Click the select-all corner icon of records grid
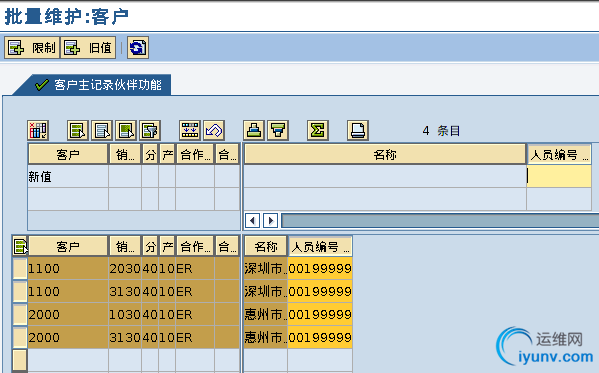599x373 pixels. (x=20, y=246)
